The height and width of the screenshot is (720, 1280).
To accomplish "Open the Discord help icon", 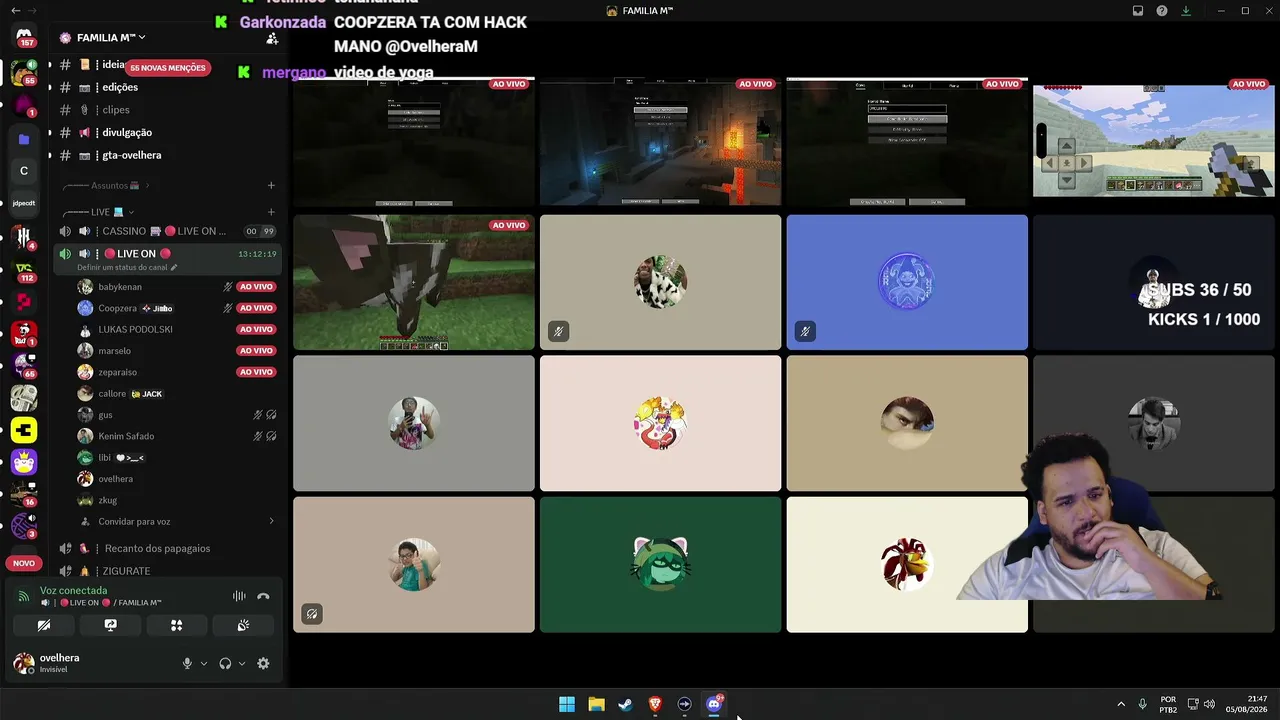I will (x=1162, y=11).
